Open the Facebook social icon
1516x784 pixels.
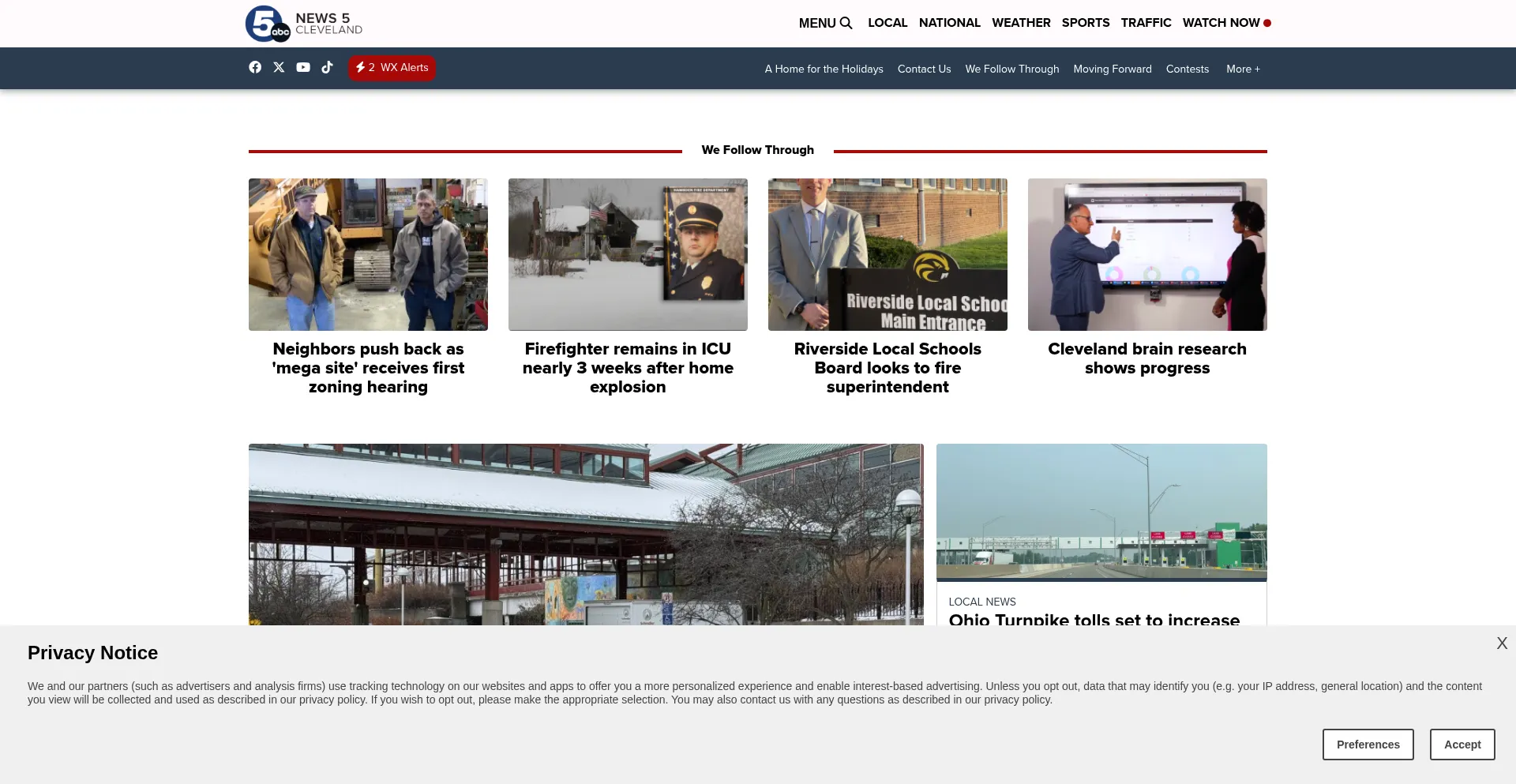tap(255, 67)
